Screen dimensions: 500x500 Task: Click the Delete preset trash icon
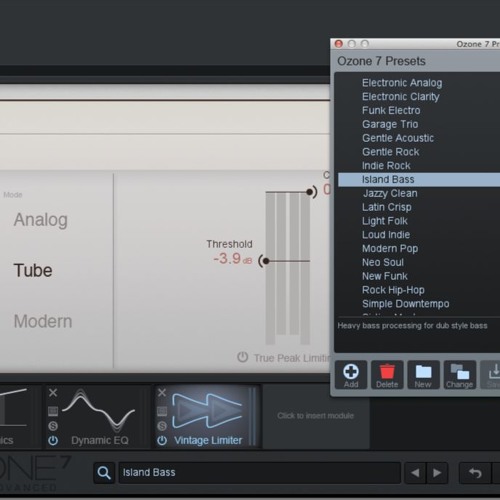click(387, 375)
